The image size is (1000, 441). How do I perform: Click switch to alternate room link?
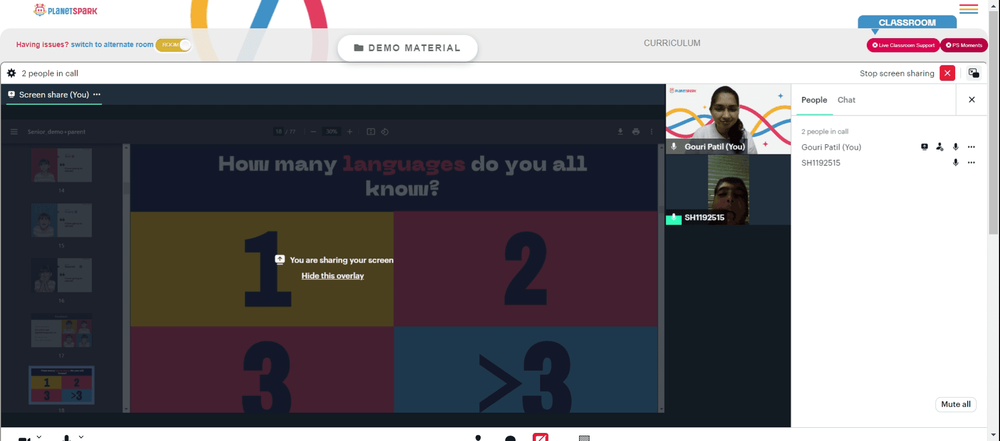click(112, 45)
